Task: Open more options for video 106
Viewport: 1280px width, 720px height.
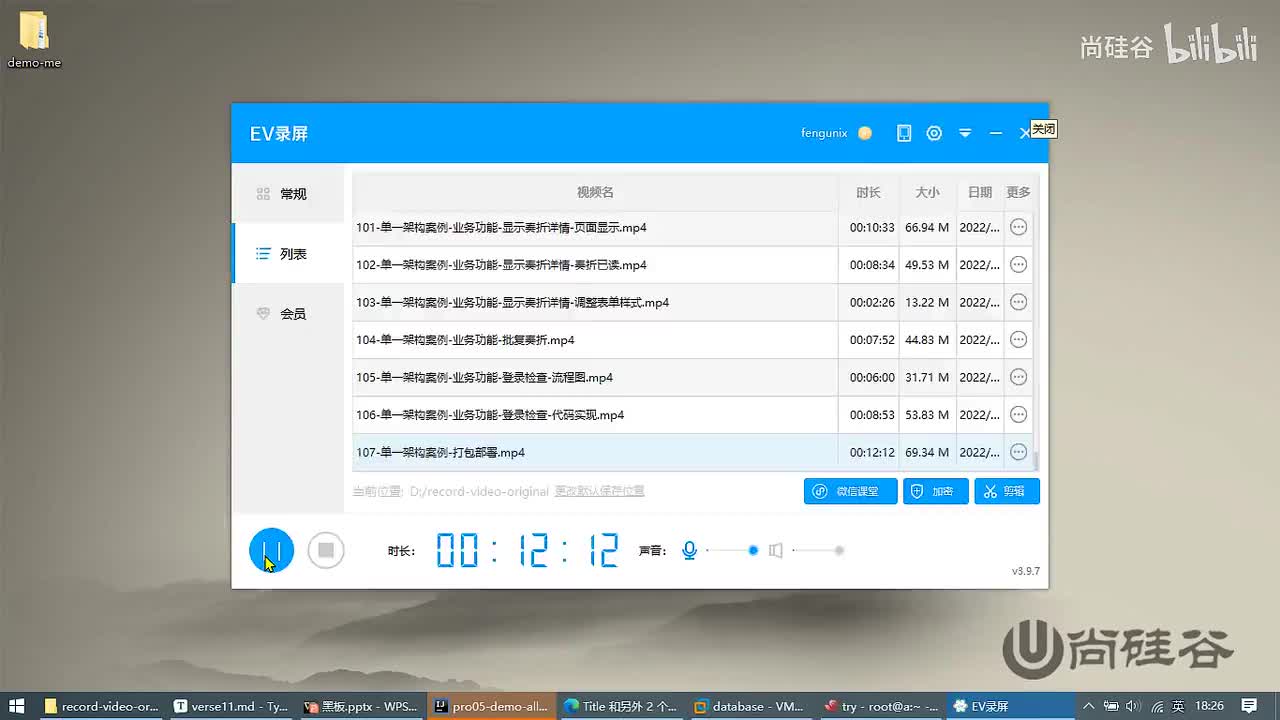Action: pyautogui.click(x=1019, y=415)
